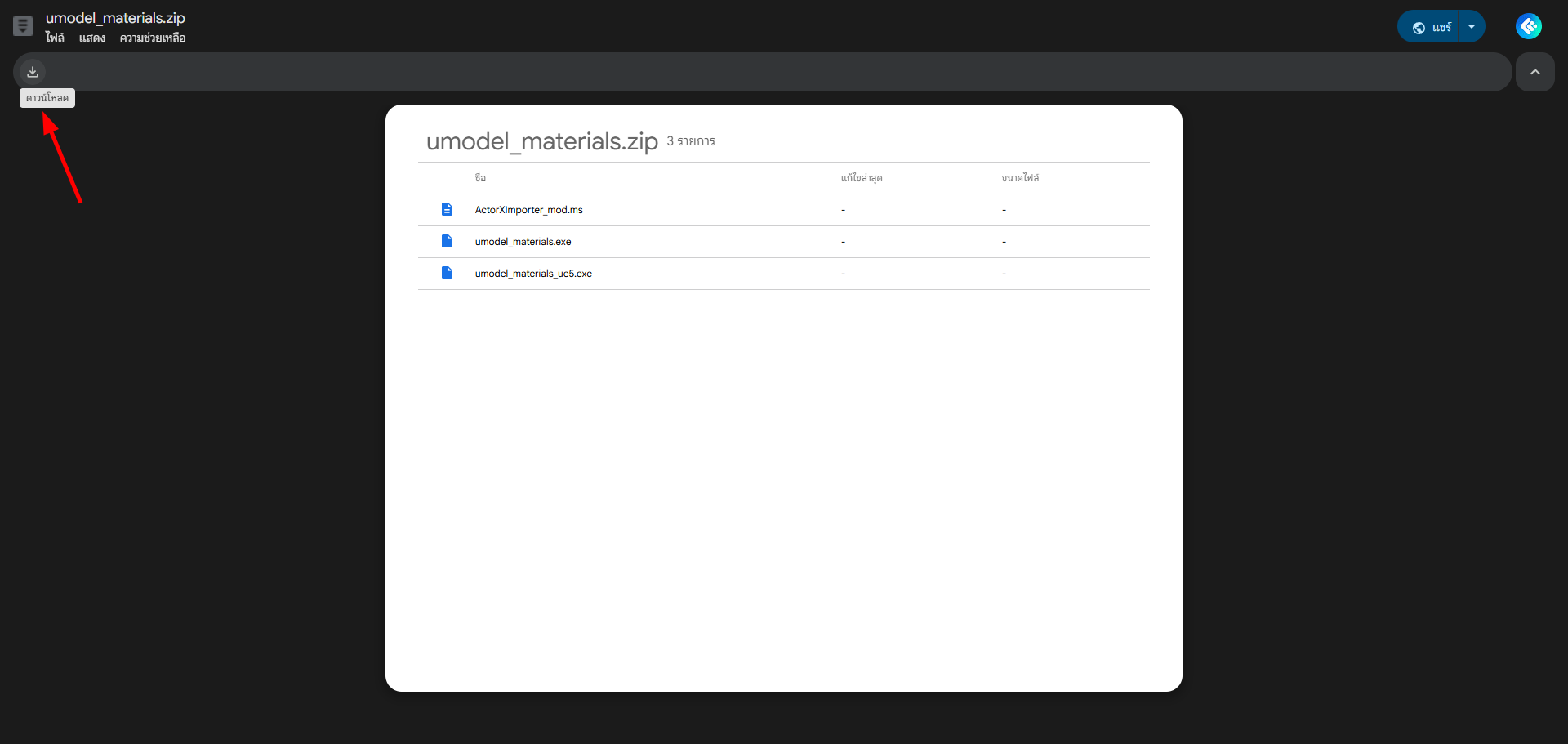This screenshot has width=1568, height=744.
Task: Click the download icon in the toolbar
Action: coord(33,72)
